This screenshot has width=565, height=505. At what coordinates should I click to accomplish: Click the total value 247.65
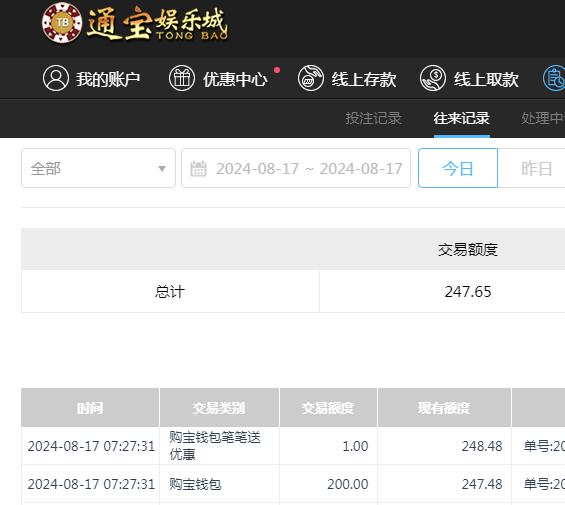[468, 292]
